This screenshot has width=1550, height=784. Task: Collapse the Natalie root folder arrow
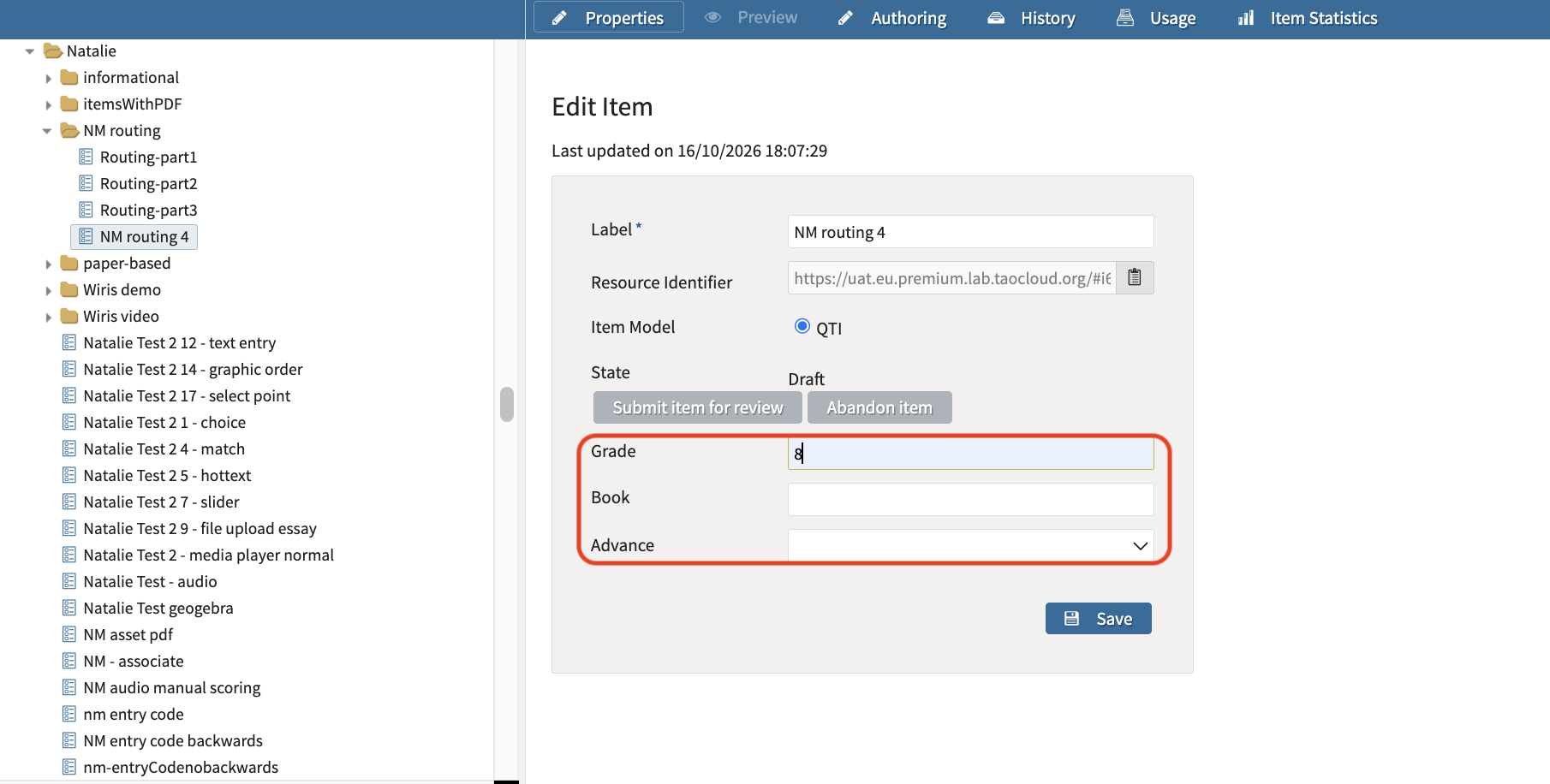point(30,51)
